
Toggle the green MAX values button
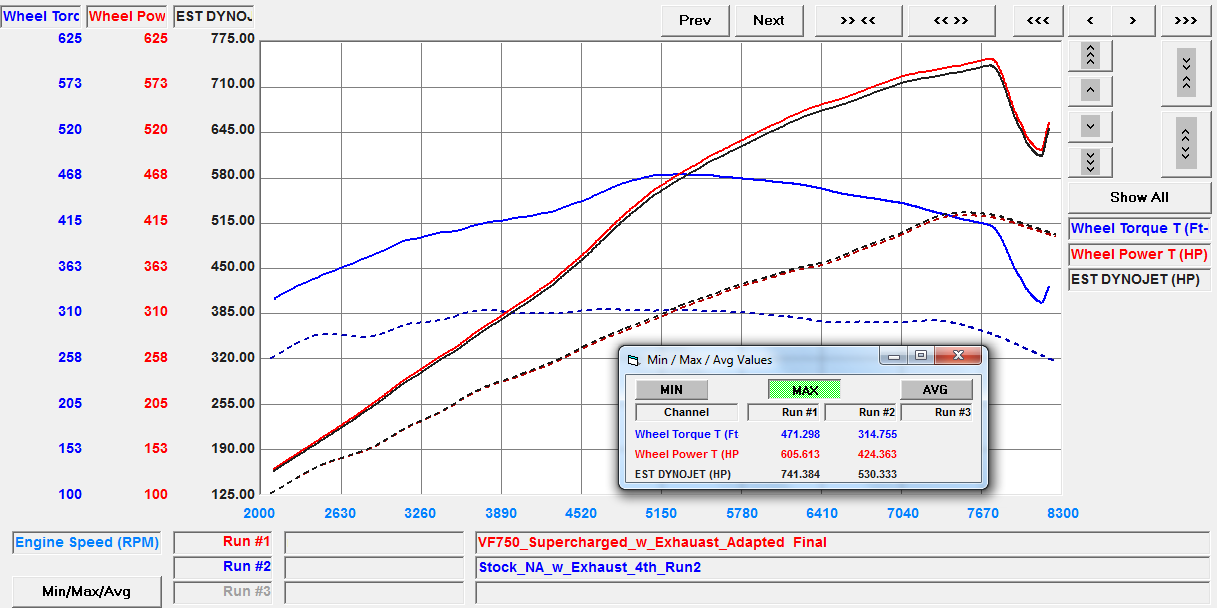(x=804, y=390)
